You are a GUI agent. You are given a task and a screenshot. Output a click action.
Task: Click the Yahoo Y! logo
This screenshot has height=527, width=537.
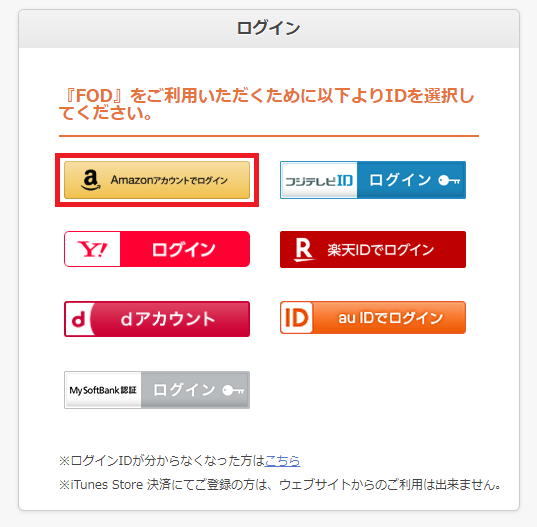(92, 249)
